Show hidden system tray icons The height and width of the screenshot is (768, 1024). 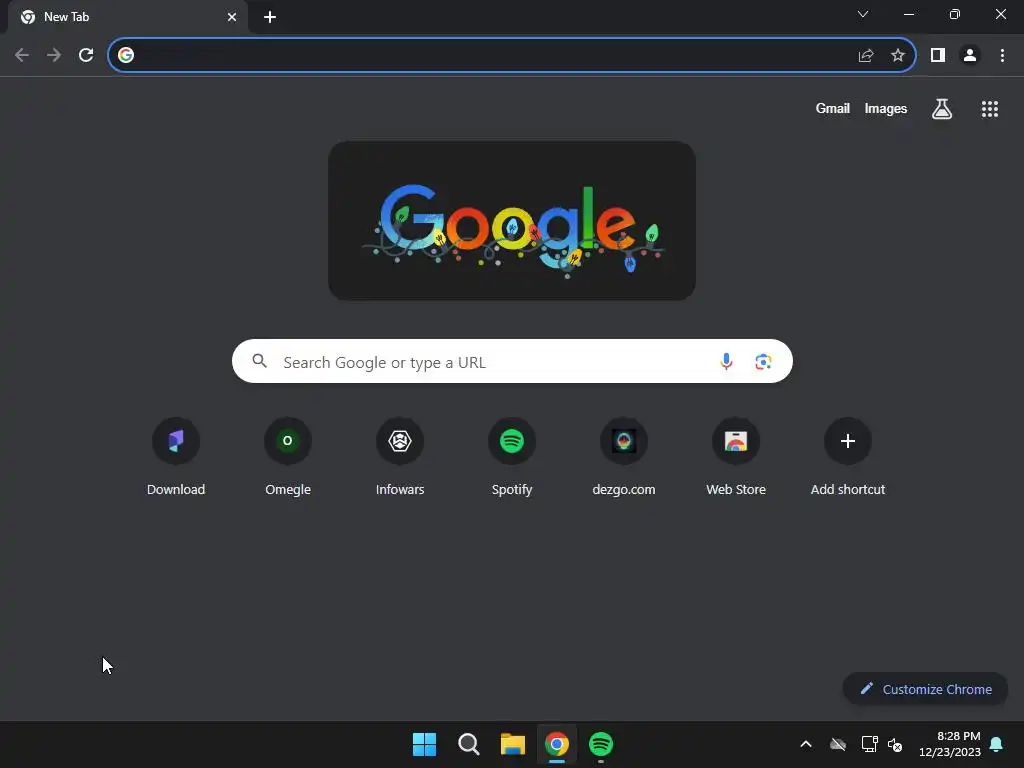tap(806, 744)
